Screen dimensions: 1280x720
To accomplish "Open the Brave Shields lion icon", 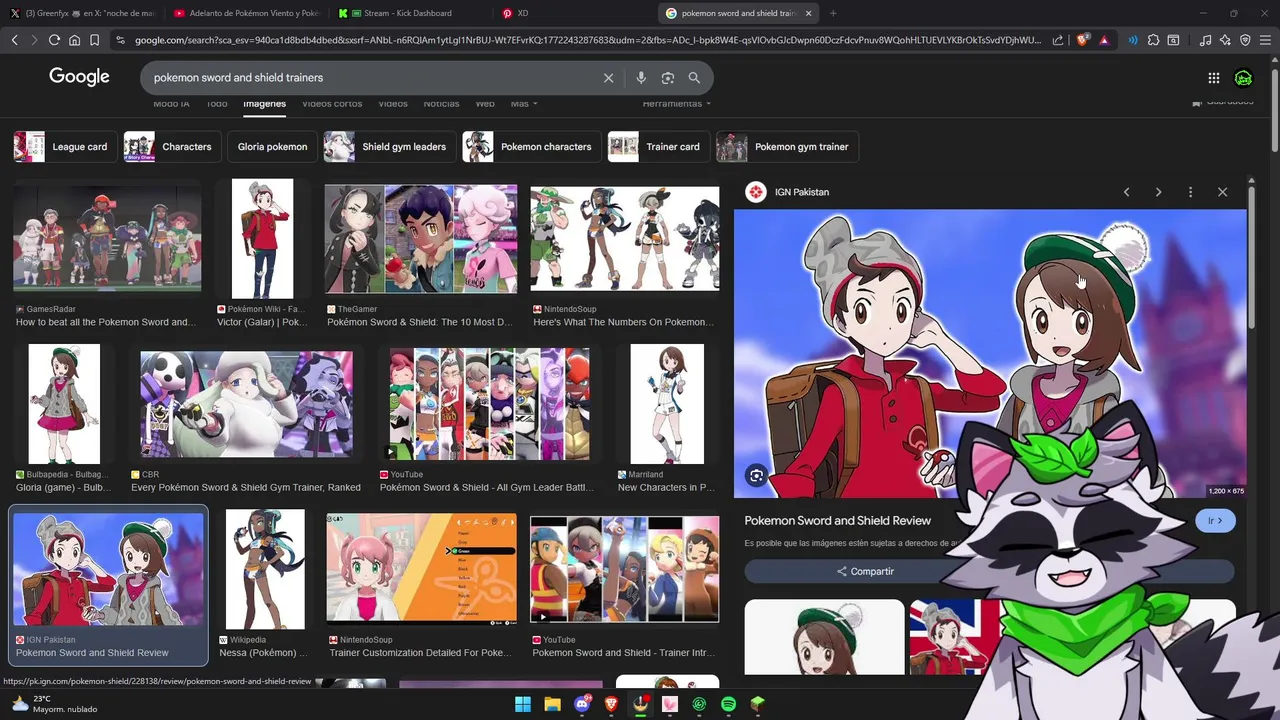I will (x=1082, y=40).
